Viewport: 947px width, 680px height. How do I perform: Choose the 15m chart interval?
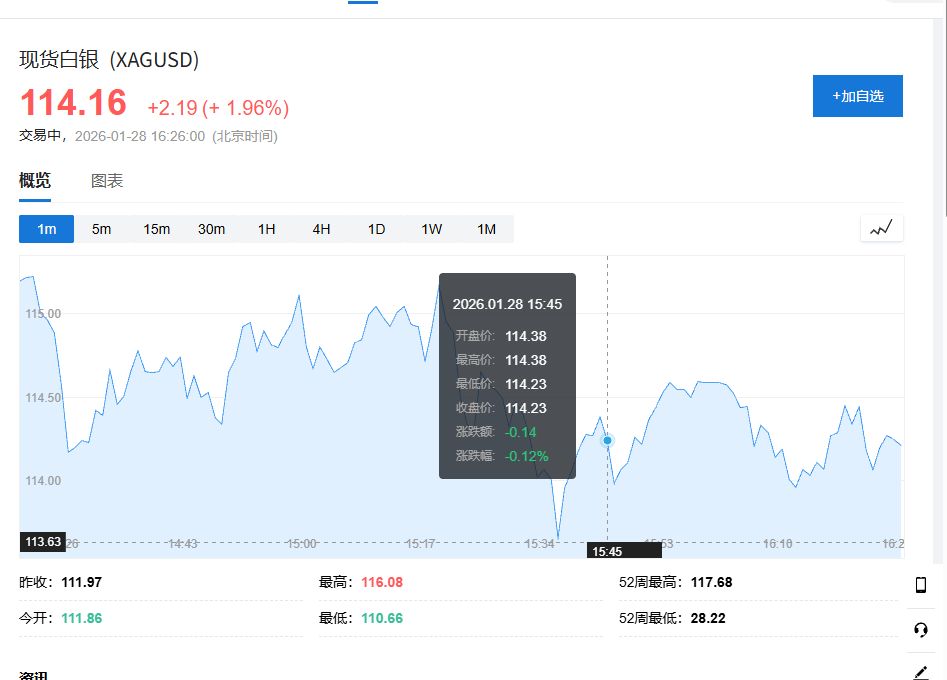tap(157, 229)
